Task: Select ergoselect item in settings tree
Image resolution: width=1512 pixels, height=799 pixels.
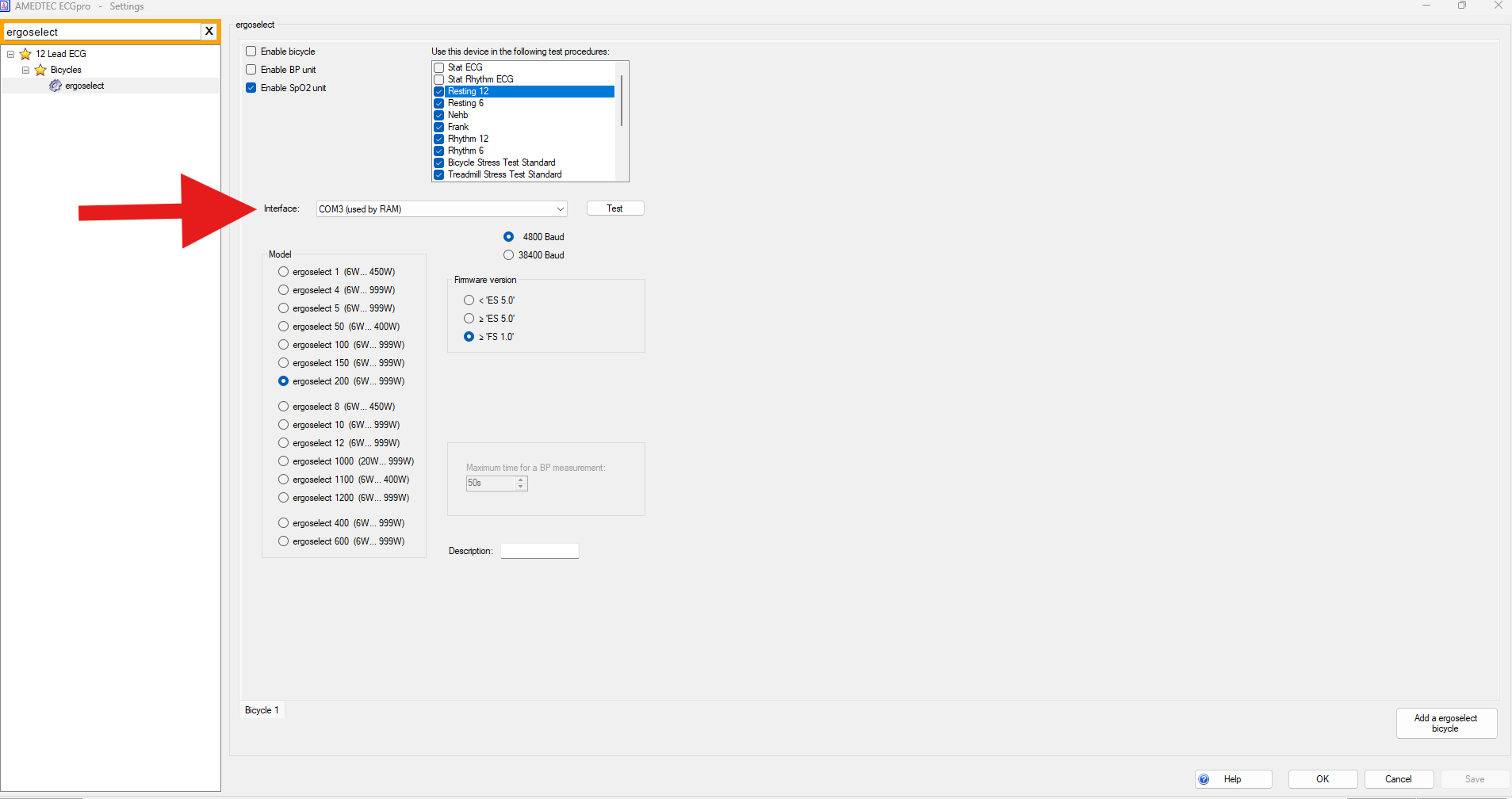Action: 85,86
